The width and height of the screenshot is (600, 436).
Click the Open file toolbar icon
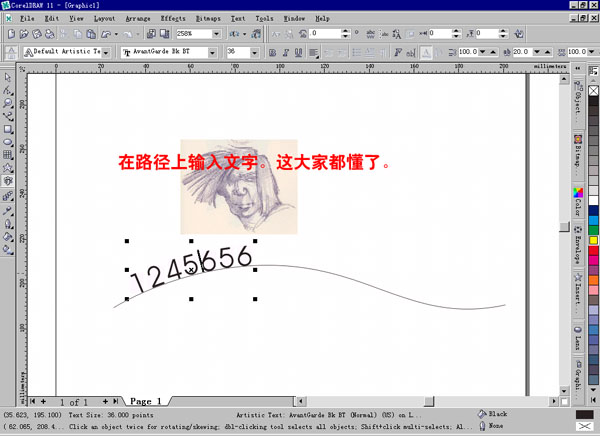click(24, 34)
